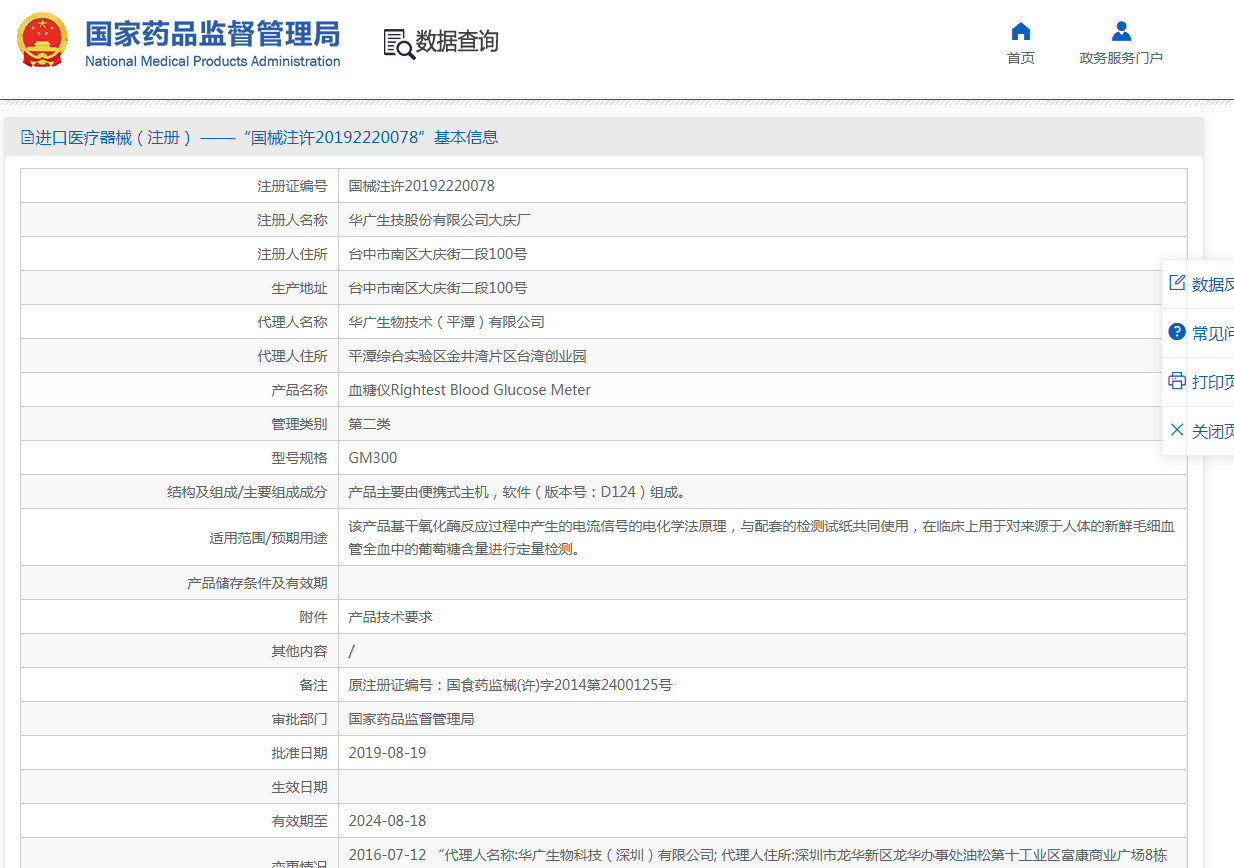
Task: Click agent address 平潭综合实验区金井湾片区台湾创业园
Action: [467, 356]
